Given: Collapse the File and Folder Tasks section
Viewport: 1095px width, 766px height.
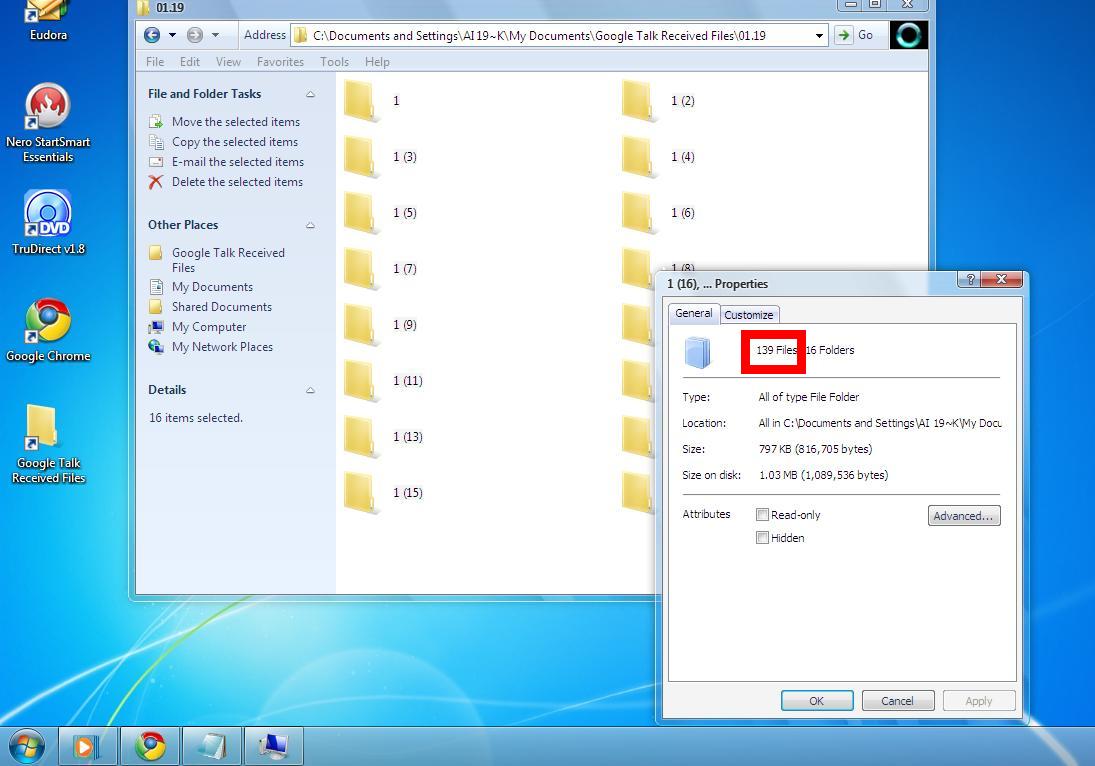Looking at the screenshot, I should 310,94.
